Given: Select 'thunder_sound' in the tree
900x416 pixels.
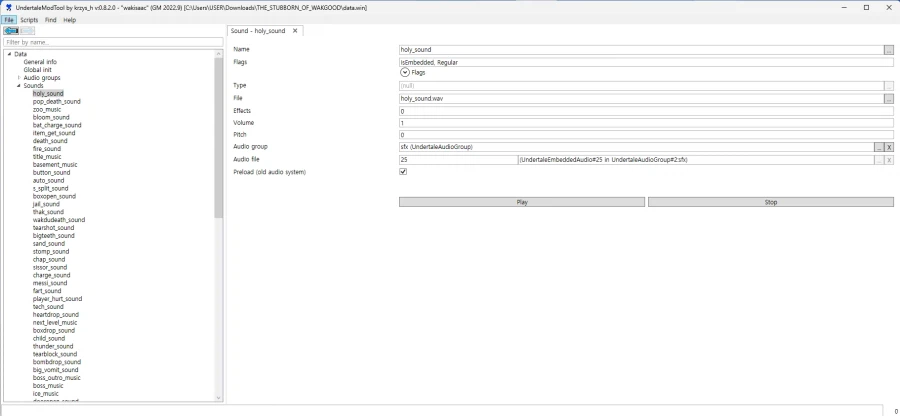Looking at the screenshot, I should 53,347.
